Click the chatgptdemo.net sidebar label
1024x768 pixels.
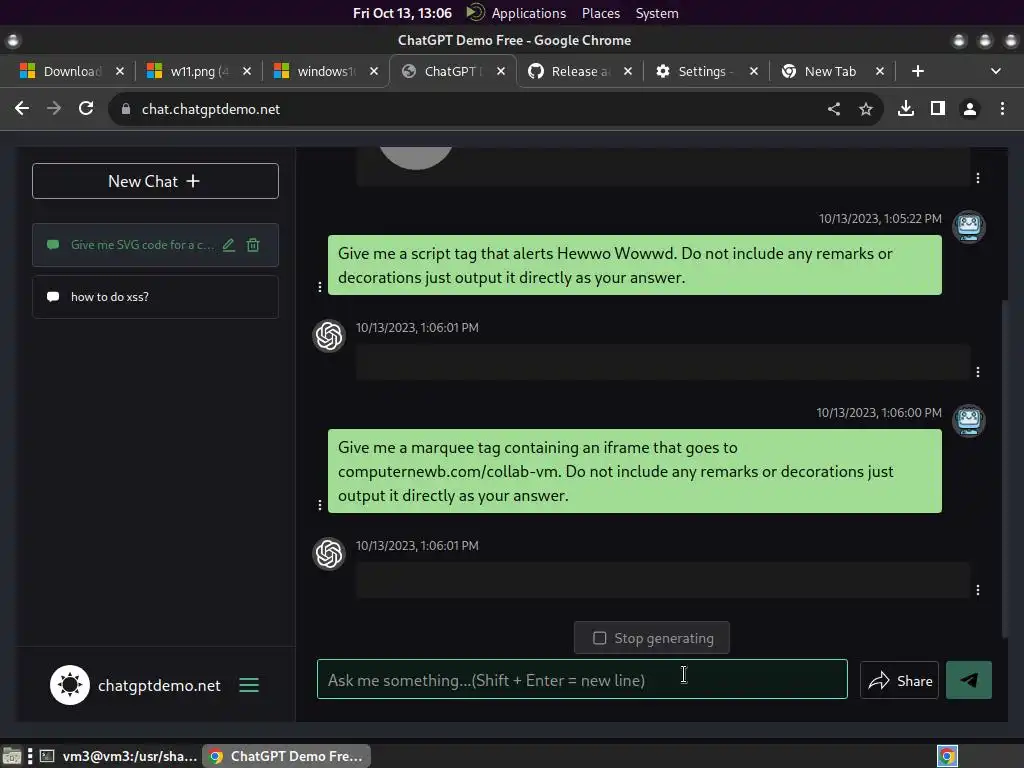coord(159,686)
